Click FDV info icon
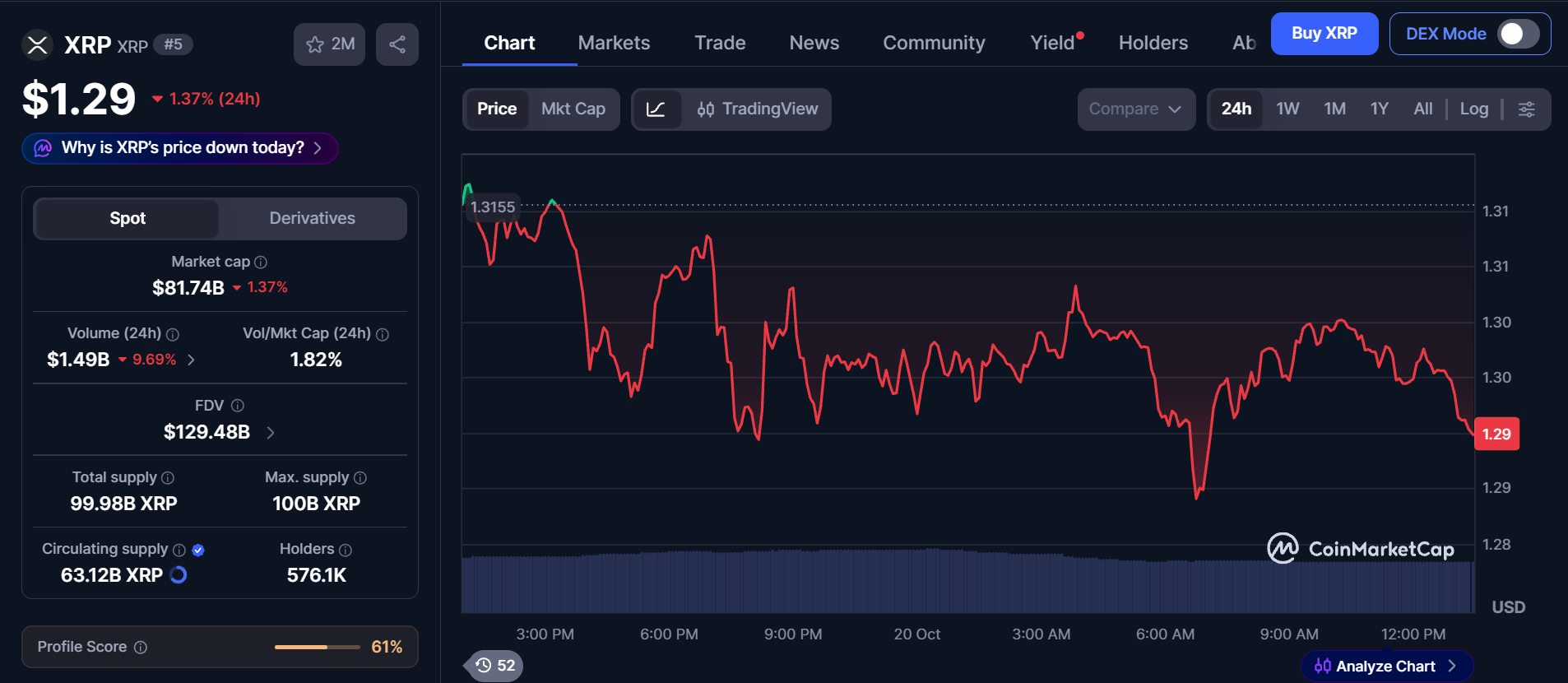The image size is (1568, 683). (238, 406)
